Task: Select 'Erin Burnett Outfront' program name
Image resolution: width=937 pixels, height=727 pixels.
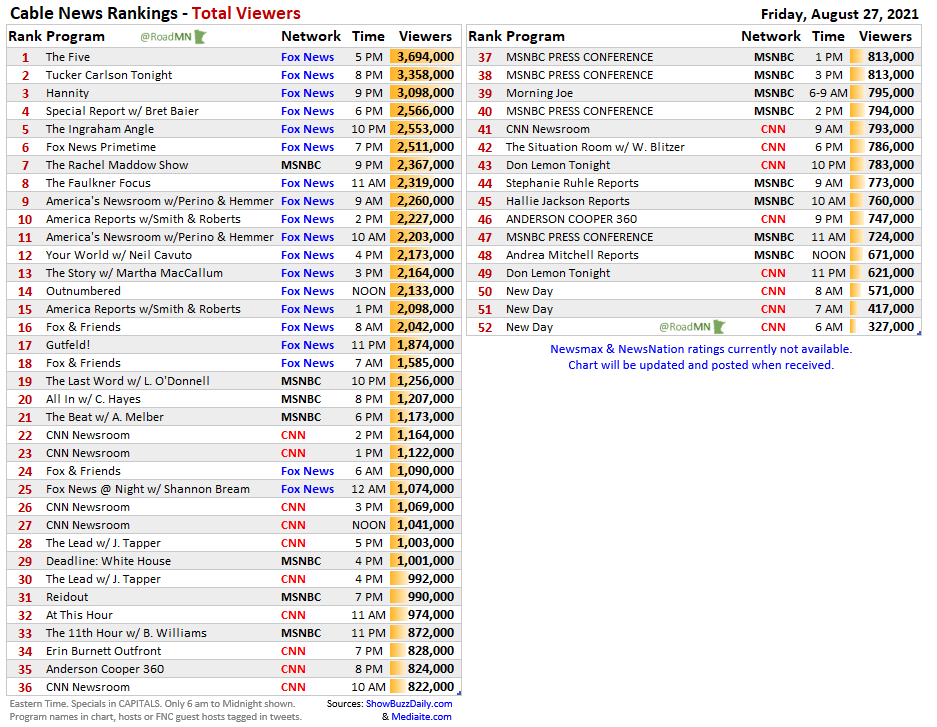Action: tap(103, 651)
